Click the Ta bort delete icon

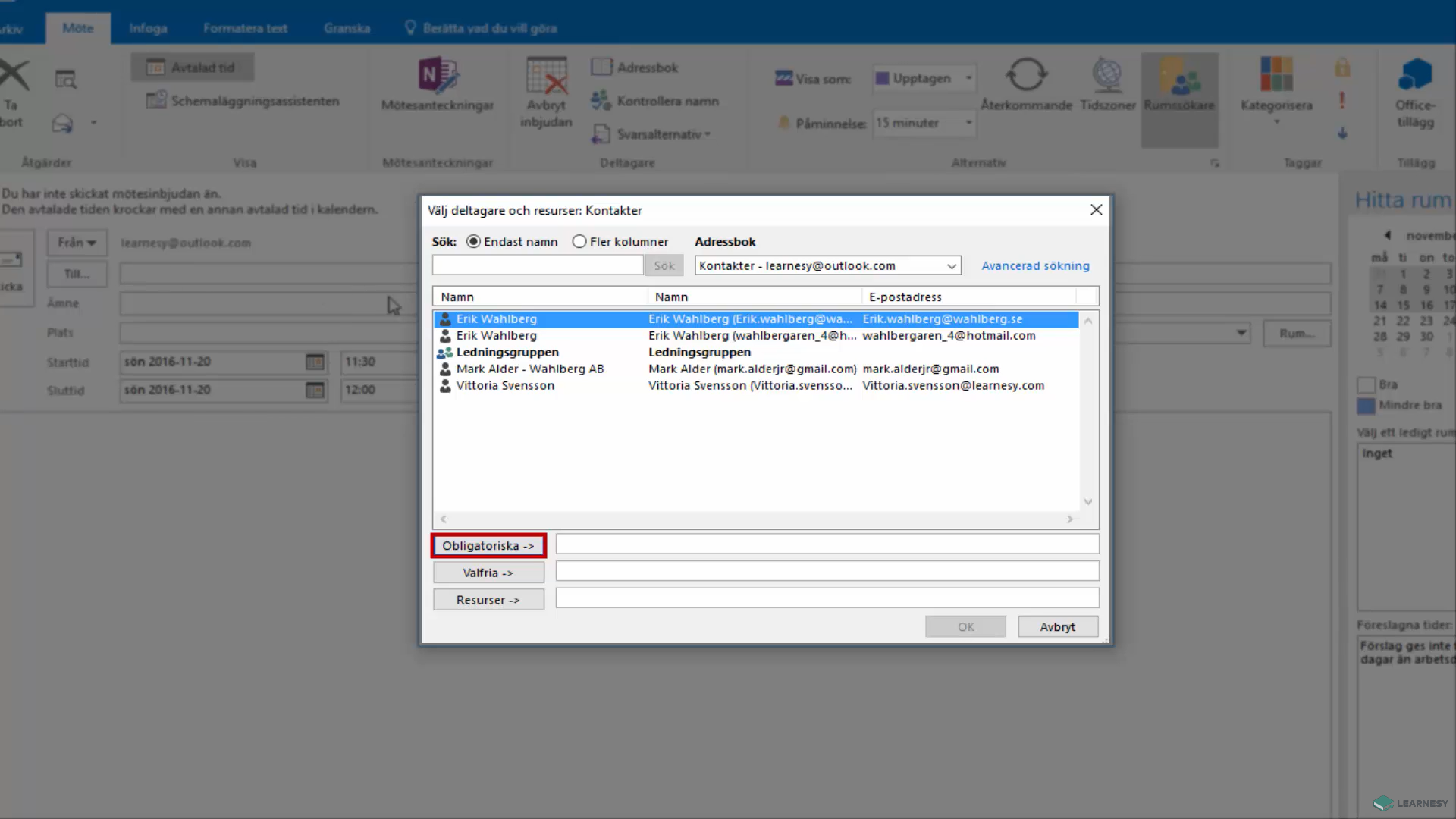[14, 75]
